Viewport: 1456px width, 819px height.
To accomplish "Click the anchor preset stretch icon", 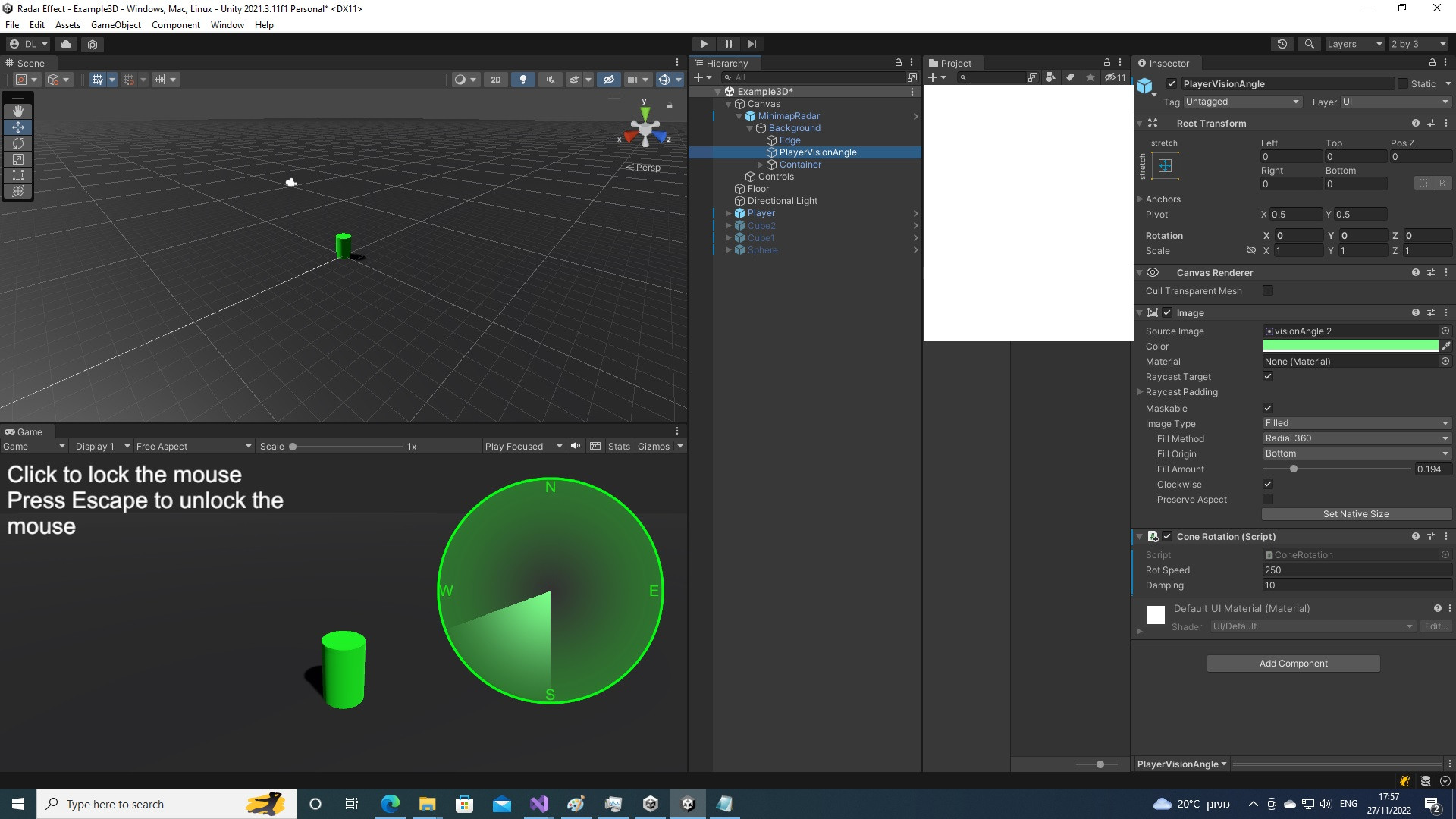I will [x=1165, y=165].
